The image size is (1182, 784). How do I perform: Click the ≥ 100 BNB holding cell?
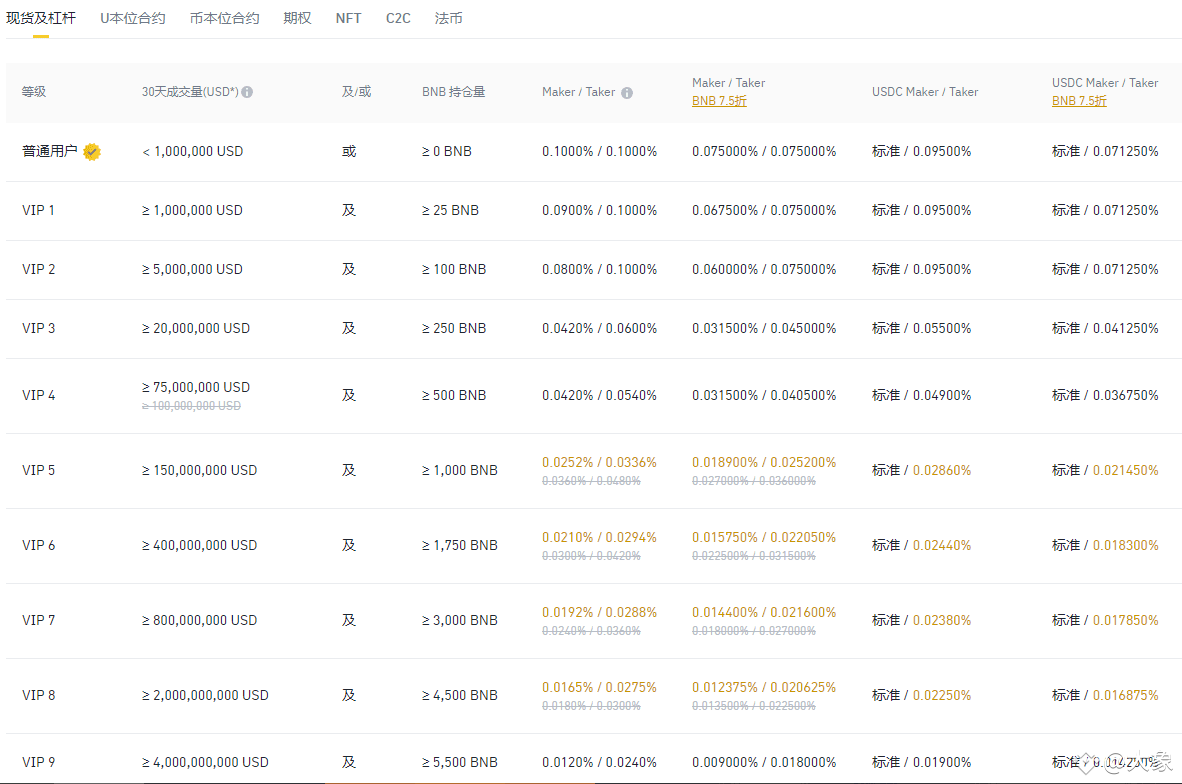point(454,269)
